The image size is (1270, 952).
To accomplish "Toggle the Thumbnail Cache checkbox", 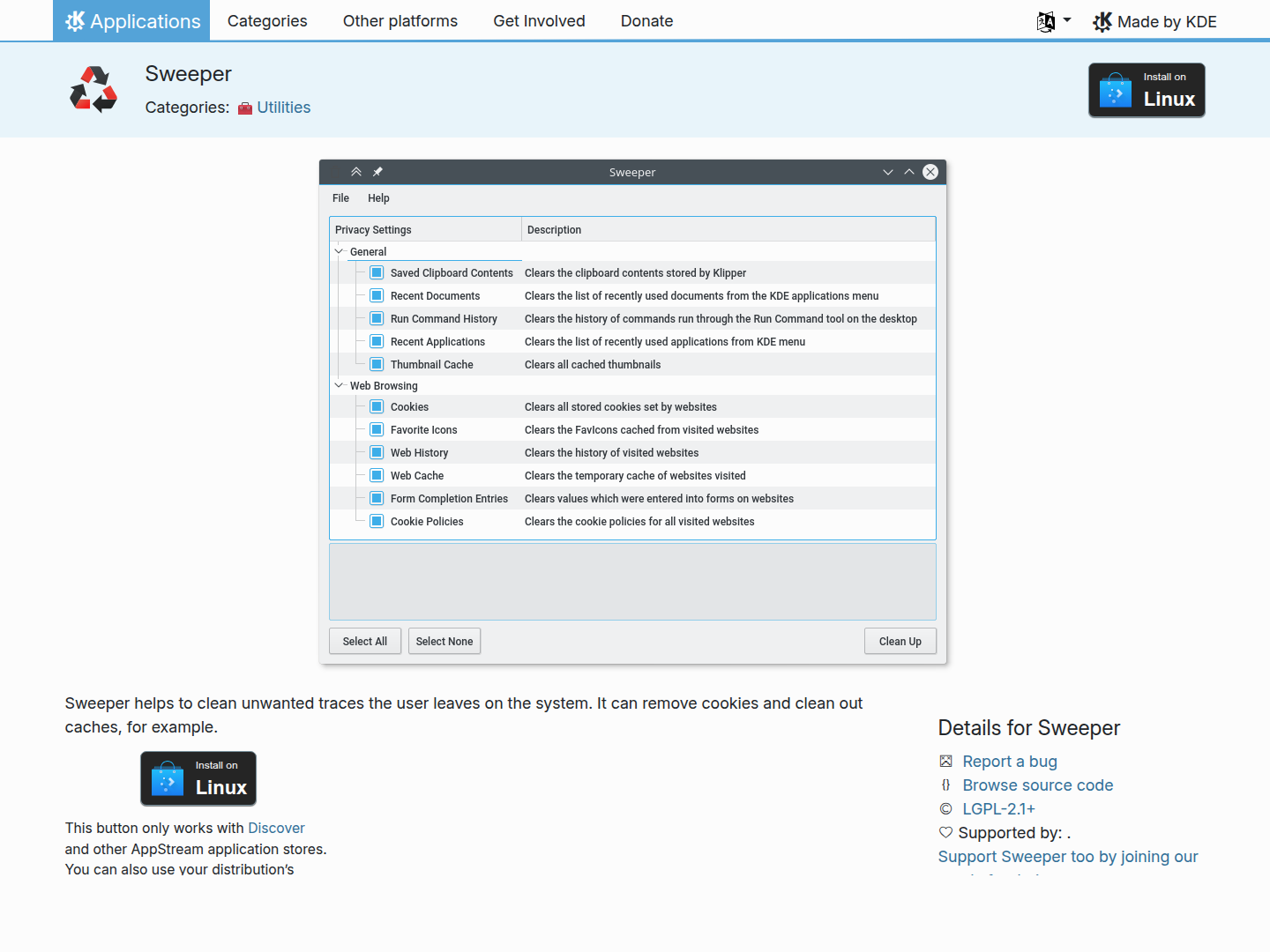I will pos(377,364).
